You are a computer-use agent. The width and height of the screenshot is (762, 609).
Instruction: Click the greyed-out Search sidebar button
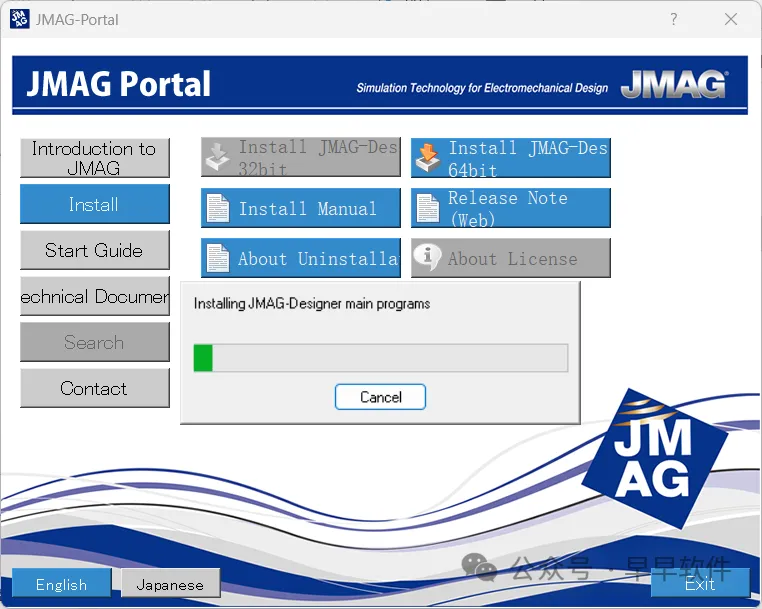coord(95,342)
